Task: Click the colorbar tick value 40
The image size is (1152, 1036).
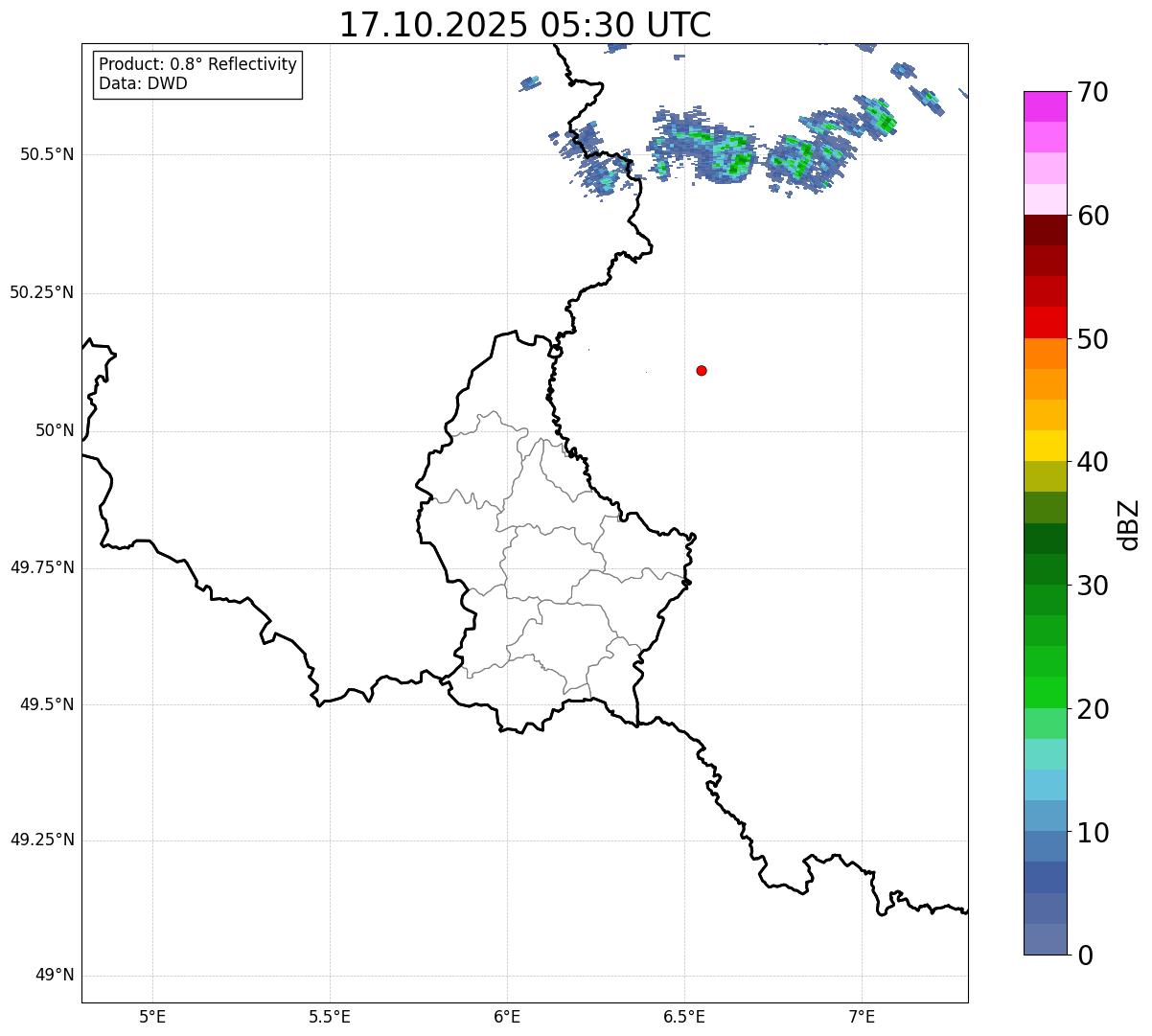Action: tap(1093, 462)
